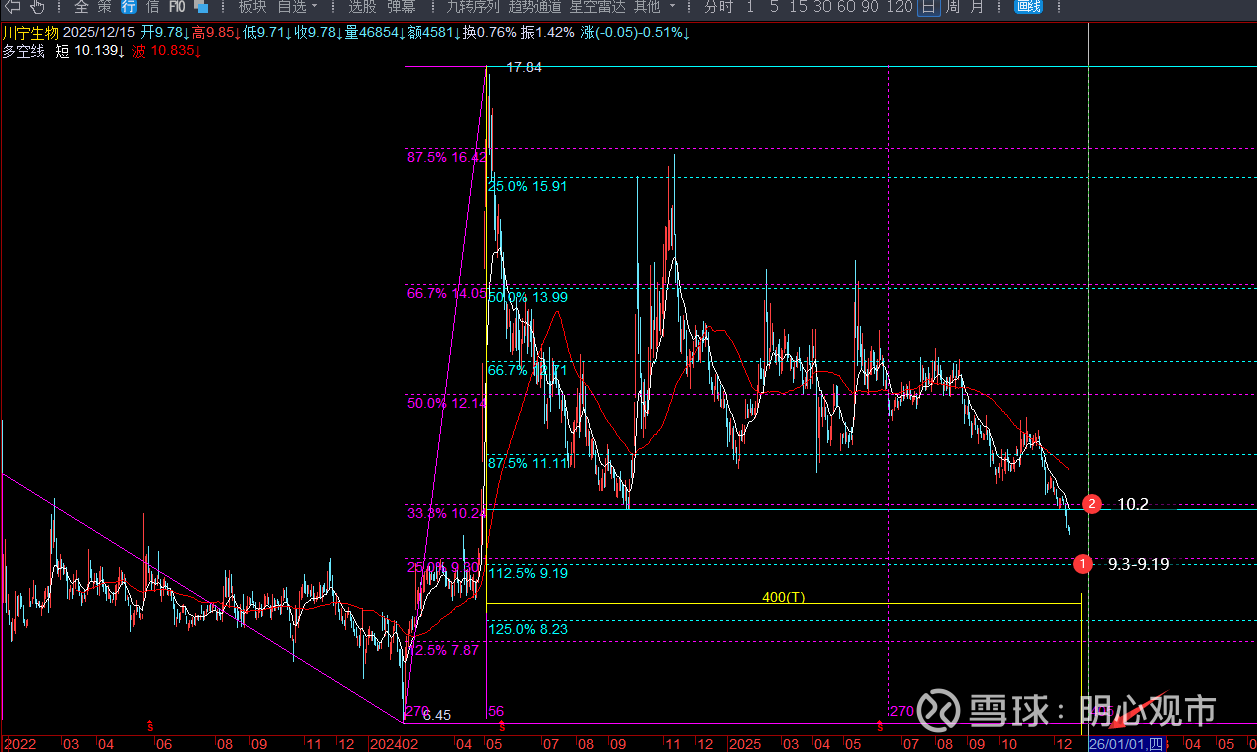
Task: Select the 90-minute period
Action: pyautogui.click(x=870, y=7)
